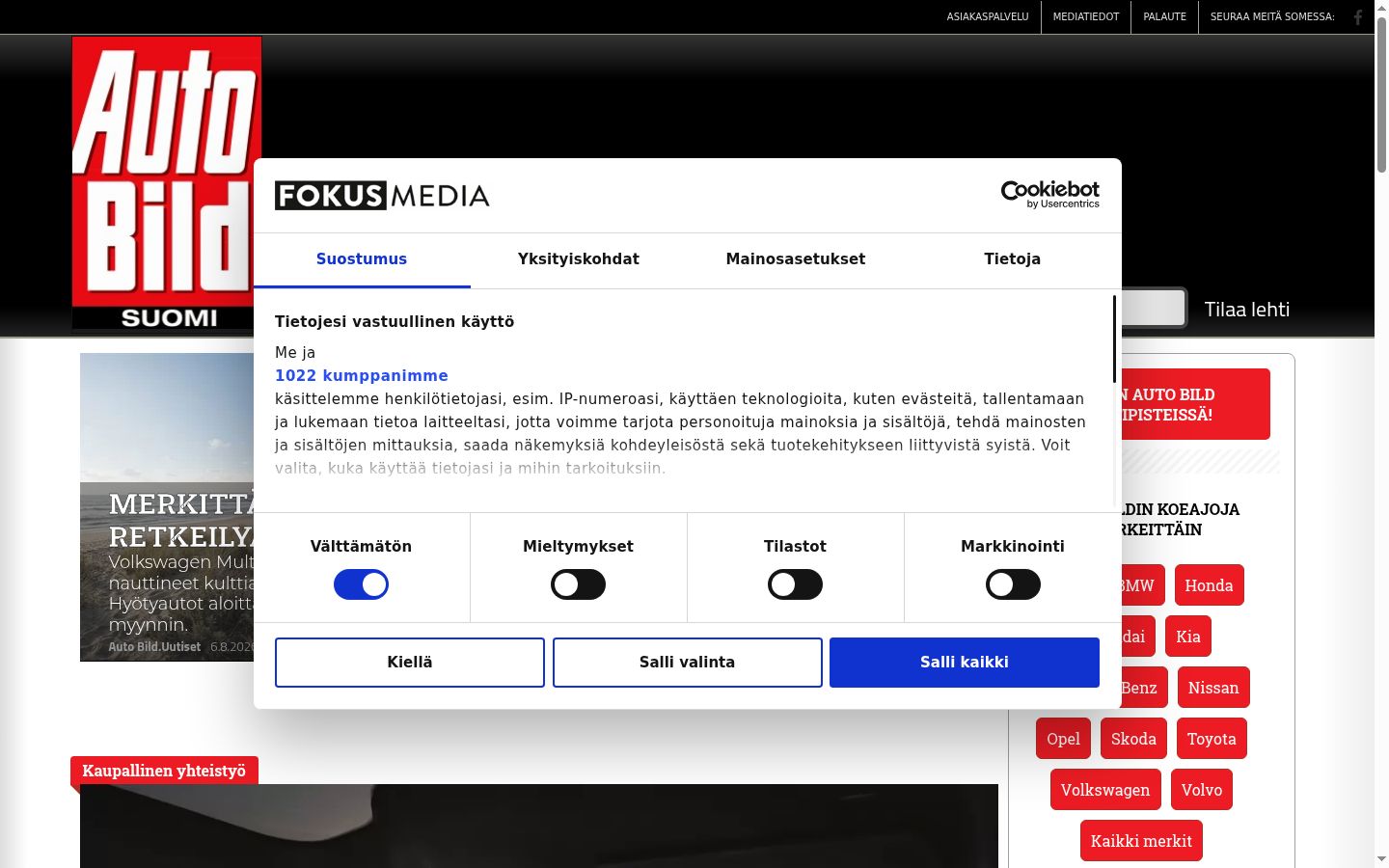Click the Tilaa lehti link
1389x868 pixels.
point(1247,310)
